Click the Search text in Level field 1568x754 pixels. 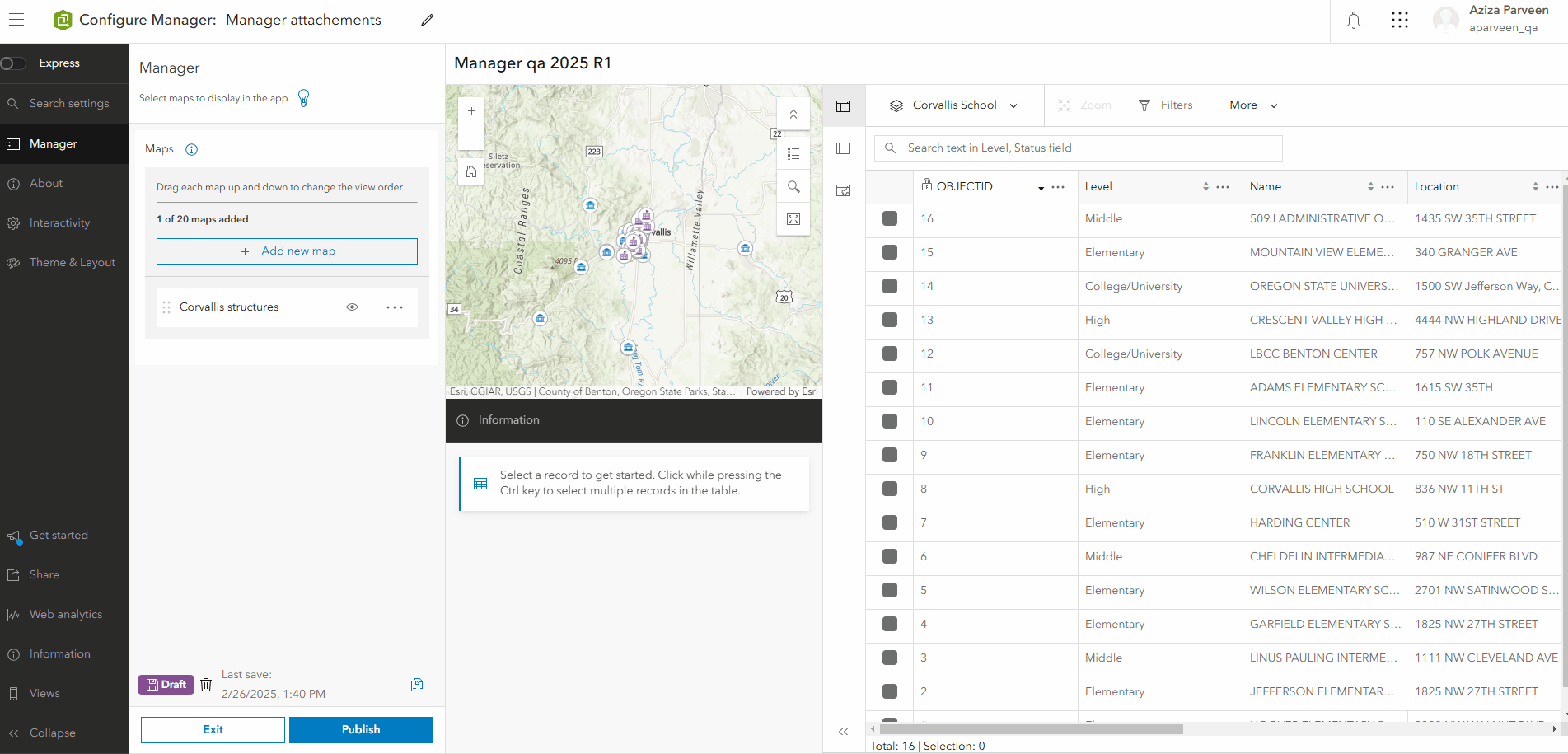(x=1078, y=148)
